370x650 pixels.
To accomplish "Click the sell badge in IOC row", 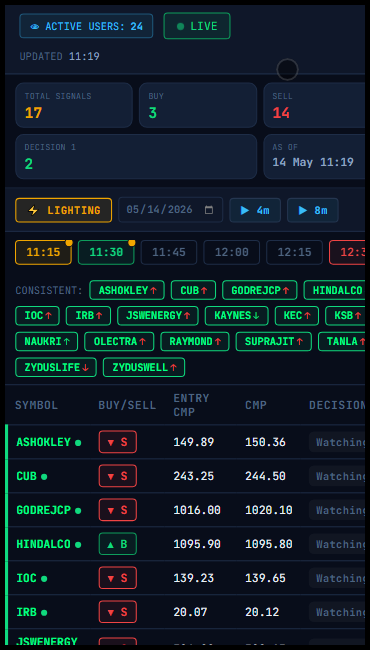I will (118, 578).
